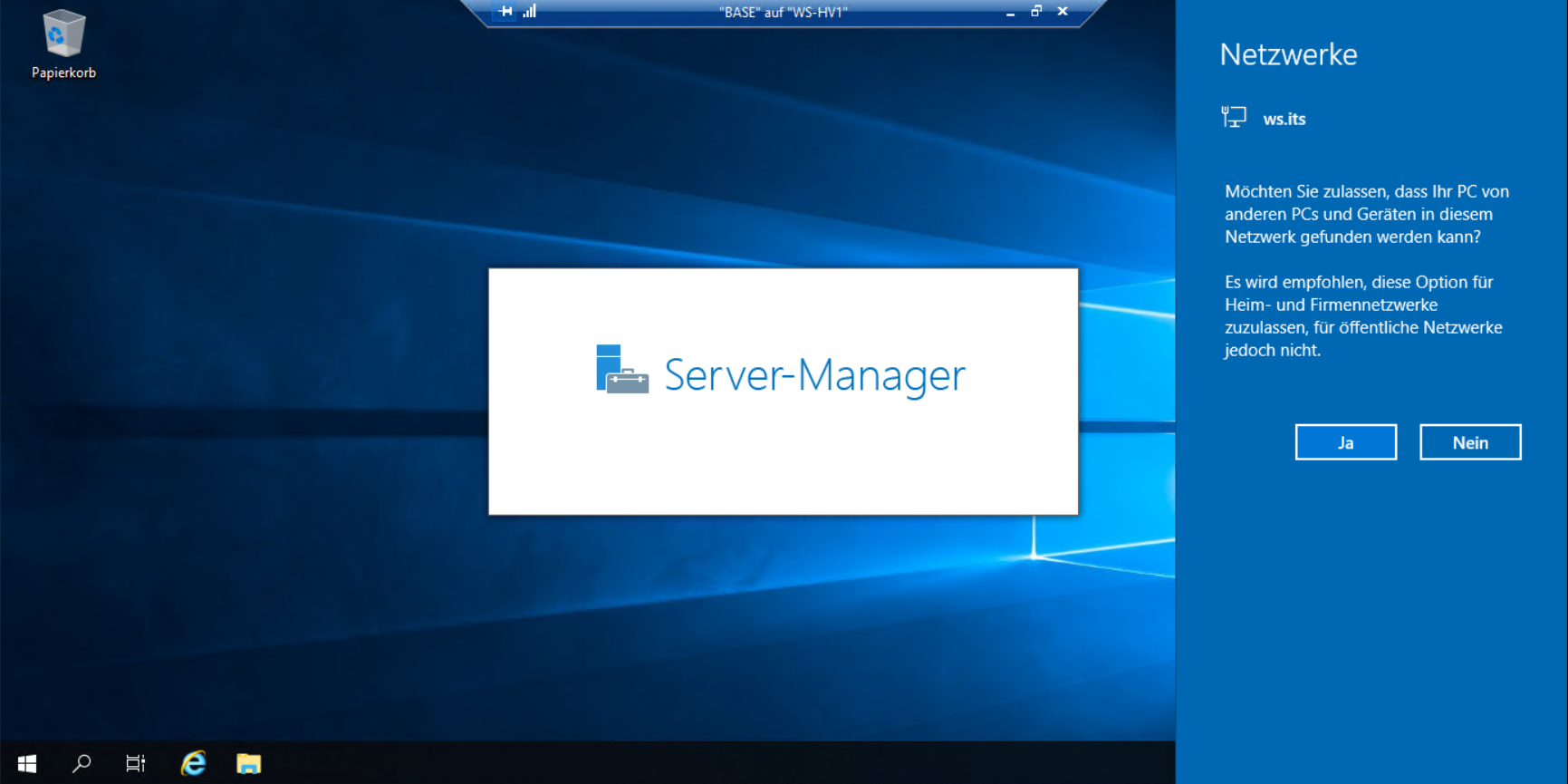The image size is (1568, 784).
Task: Close the "BASE" auf "WS-HV1" connection bar
Action: pyautogui.click(x=1063, y=12)
